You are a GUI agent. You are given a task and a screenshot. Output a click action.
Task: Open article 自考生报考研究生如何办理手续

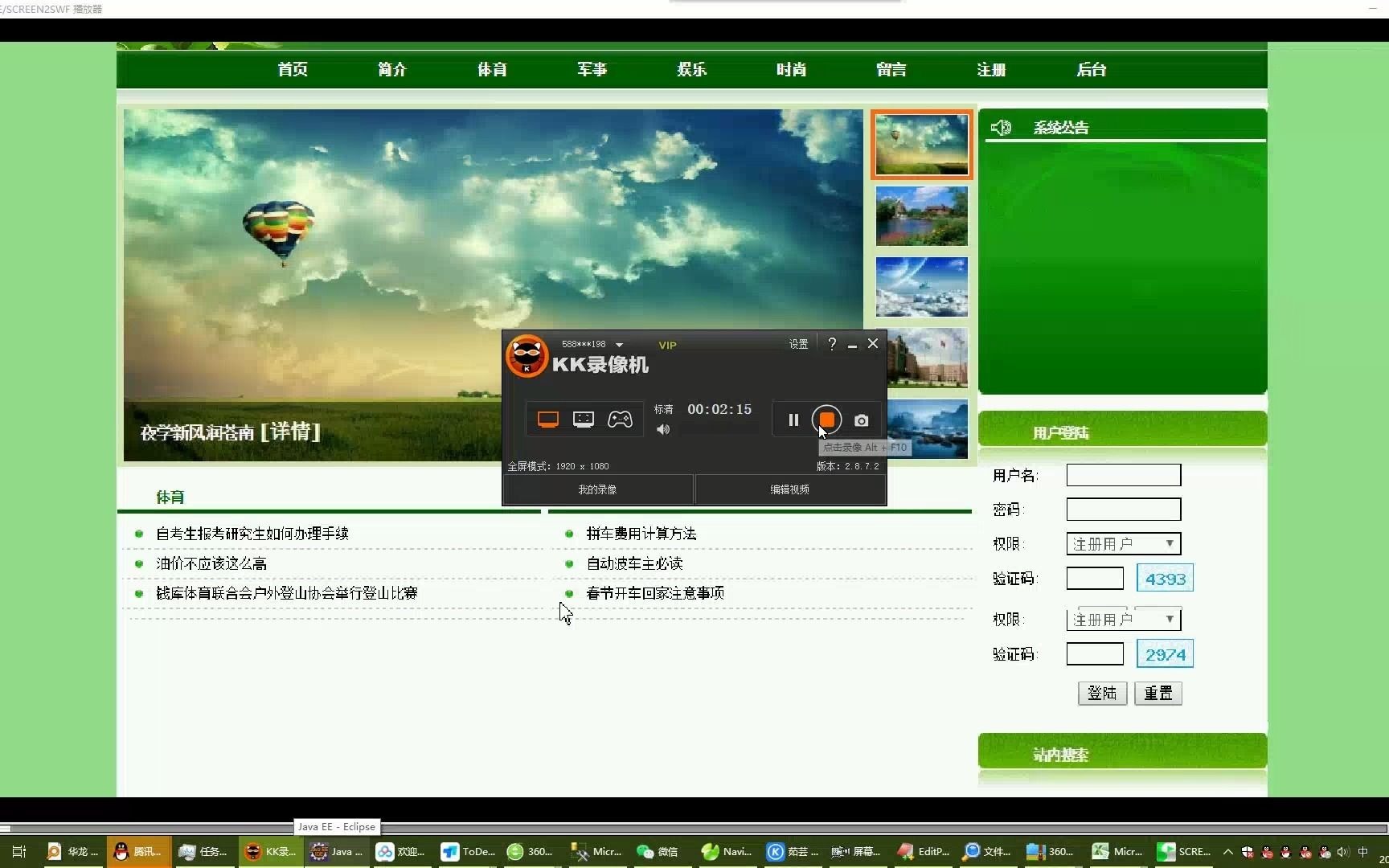coord(252,534)
